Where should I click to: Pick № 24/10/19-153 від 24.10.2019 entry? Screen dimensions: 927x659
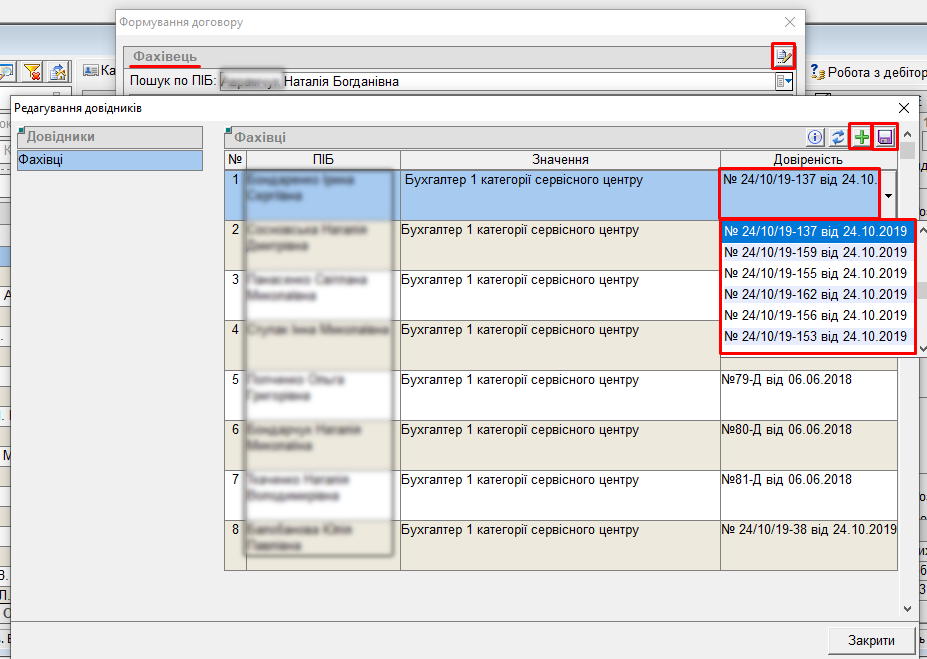point(816,336)
